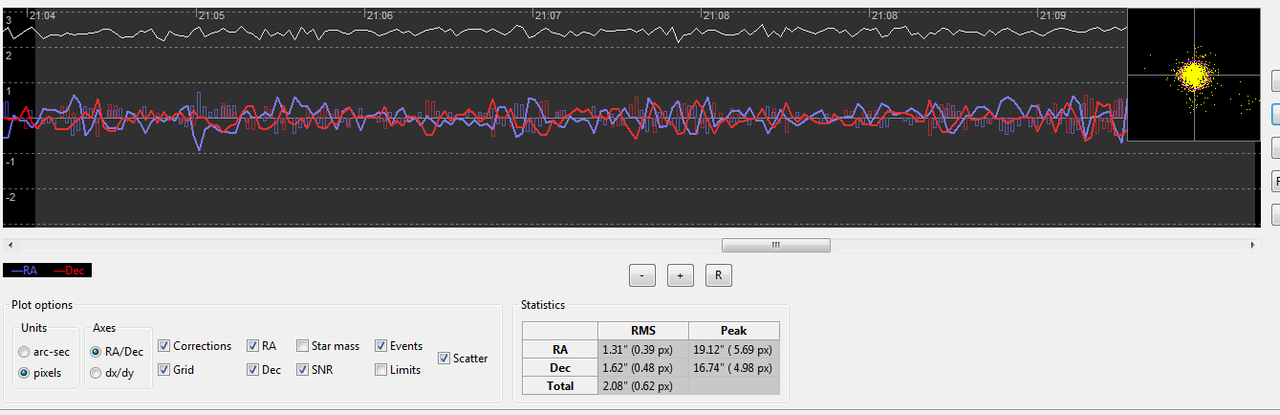
Task: Click the plus zoom-in button
Action: click(x=680, y=276)
